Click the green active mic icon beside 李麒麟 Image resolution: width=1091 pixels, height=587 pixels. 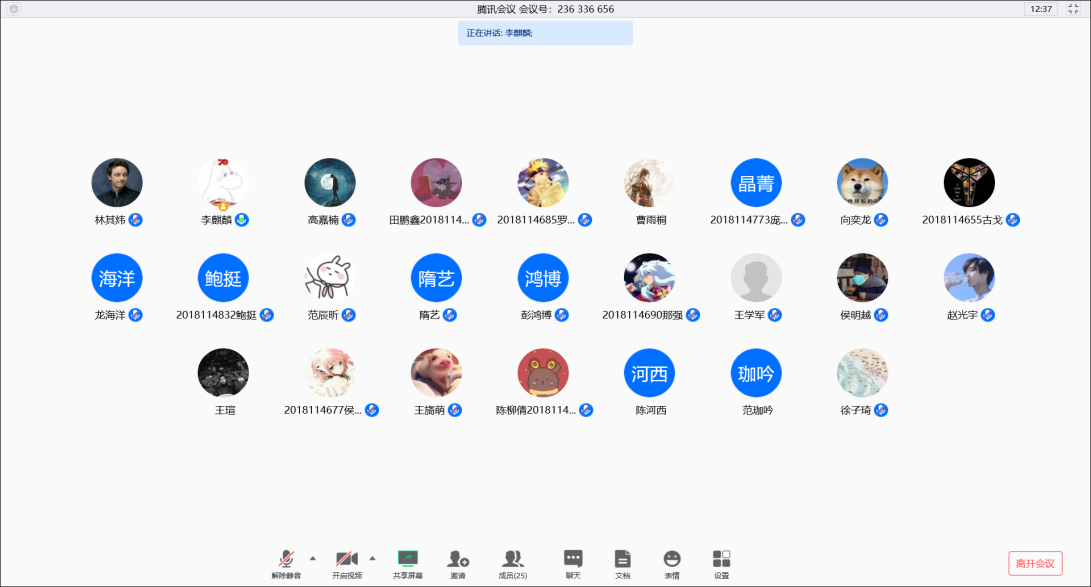(x=242, y=220)
